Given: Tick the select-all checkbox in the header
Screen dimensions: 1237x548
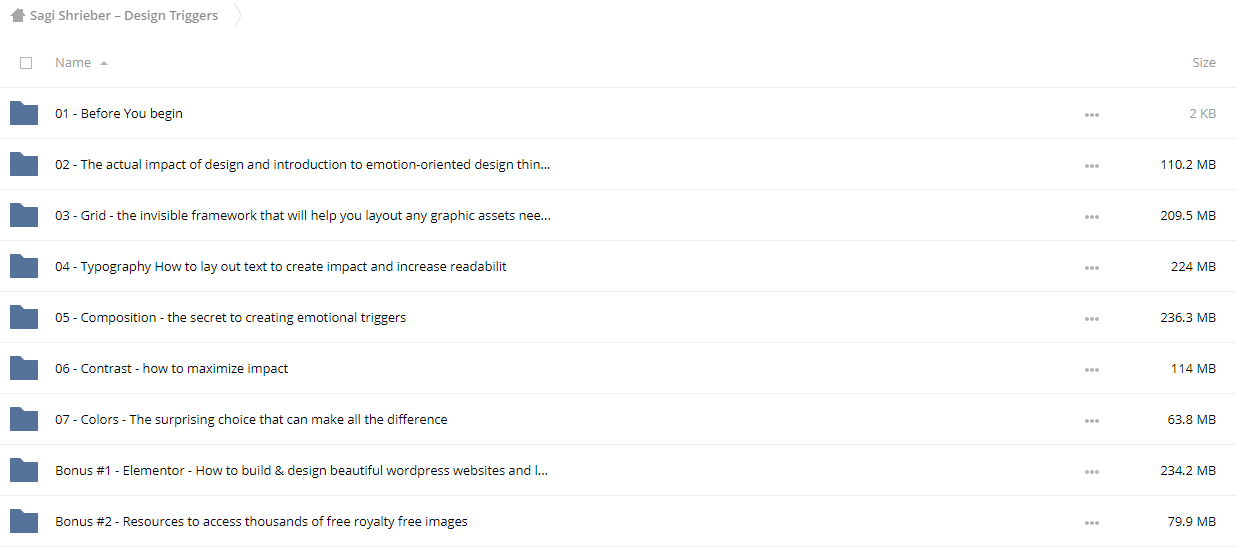Looking at the screenshot, I should [26, 63].
